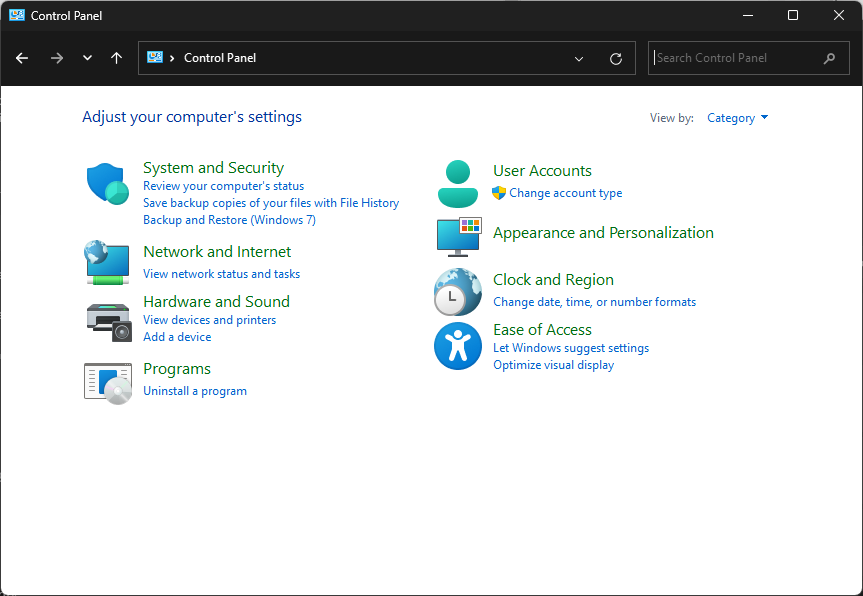Image resolution: width=863 pixels, height=596 pixels.
Task: Open Ease of Access category
Action: click(542, 330)
